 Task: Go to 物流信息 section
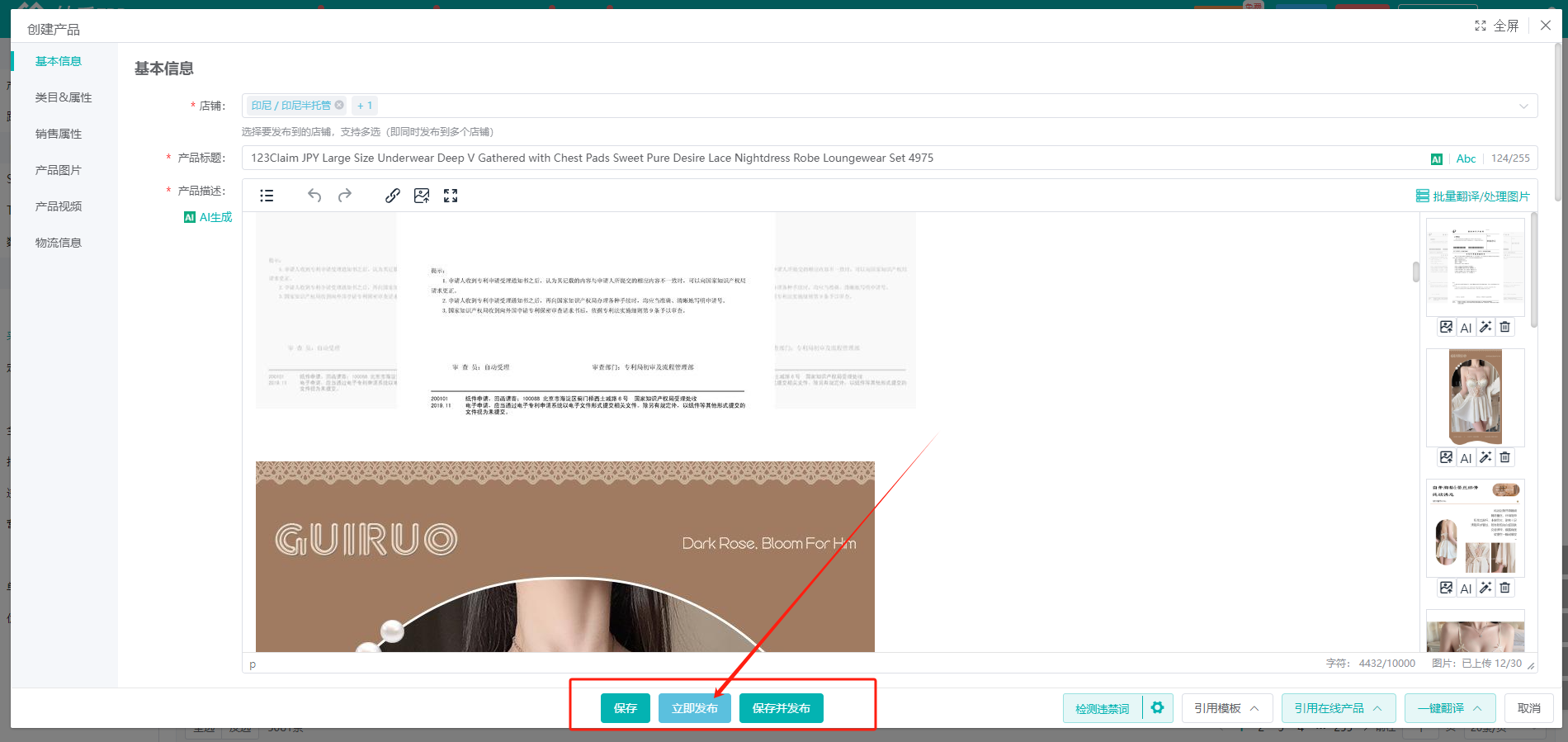tap(59, 243)
